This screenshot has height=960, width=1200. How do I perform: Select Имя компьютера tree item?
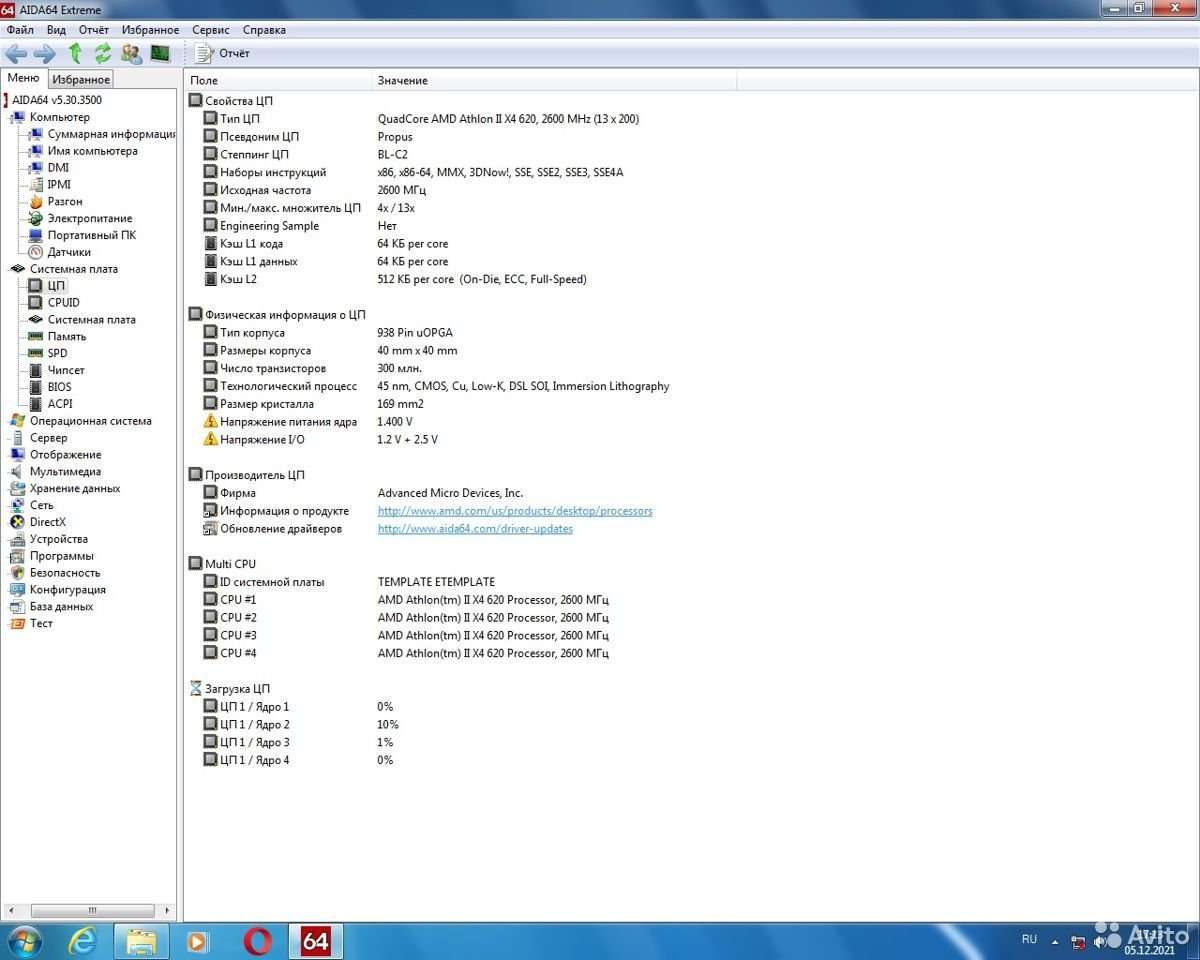point(93,151)
